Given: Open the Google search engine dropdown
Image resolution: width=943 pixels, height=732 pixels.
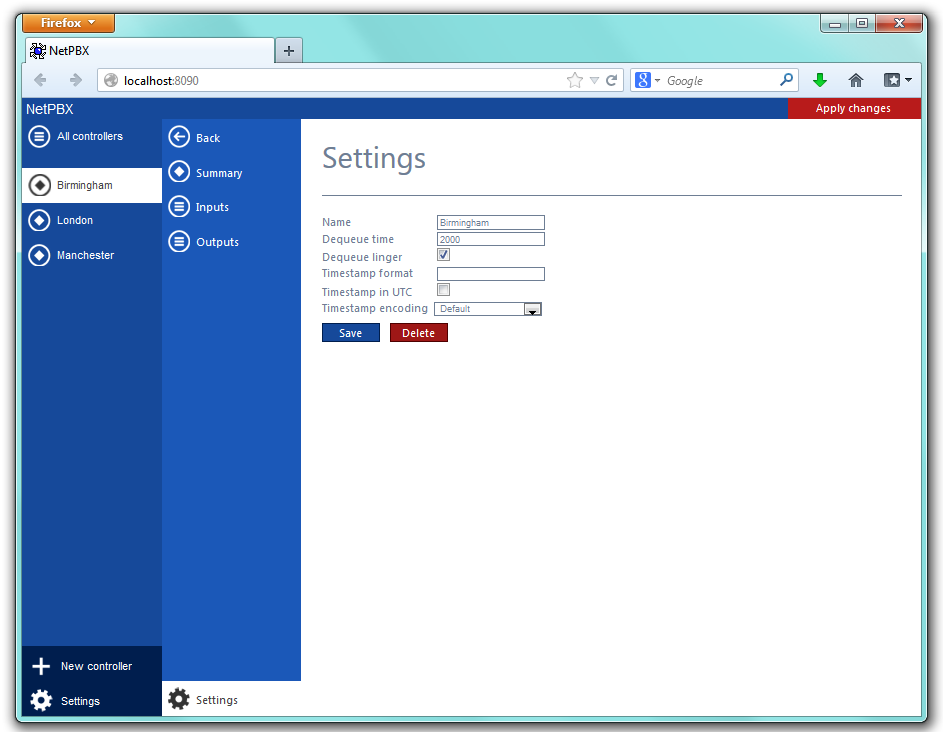Looking at the screenshot, I should point(648,81).
